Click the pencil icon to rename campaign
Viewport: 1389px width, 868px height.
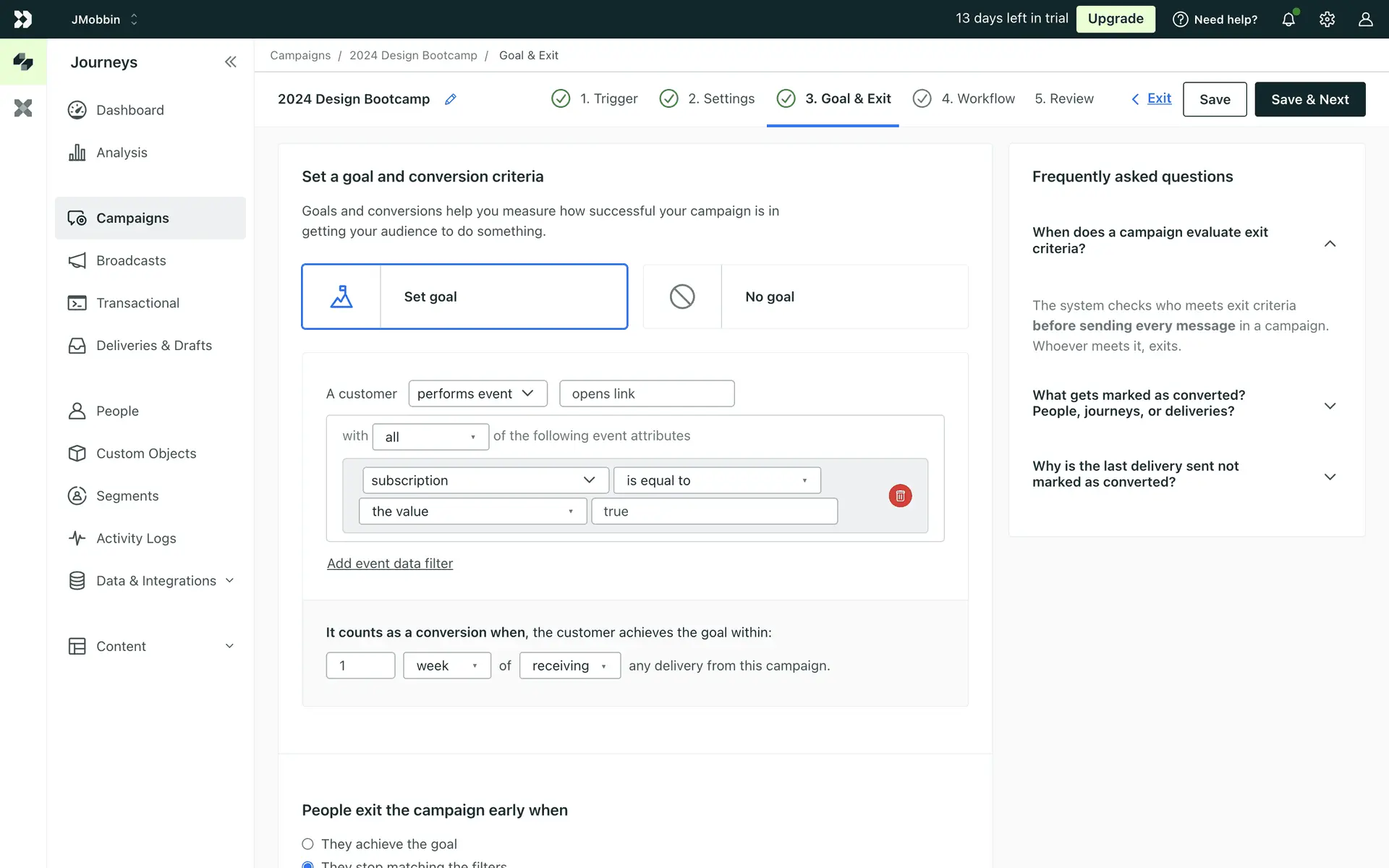450,99
